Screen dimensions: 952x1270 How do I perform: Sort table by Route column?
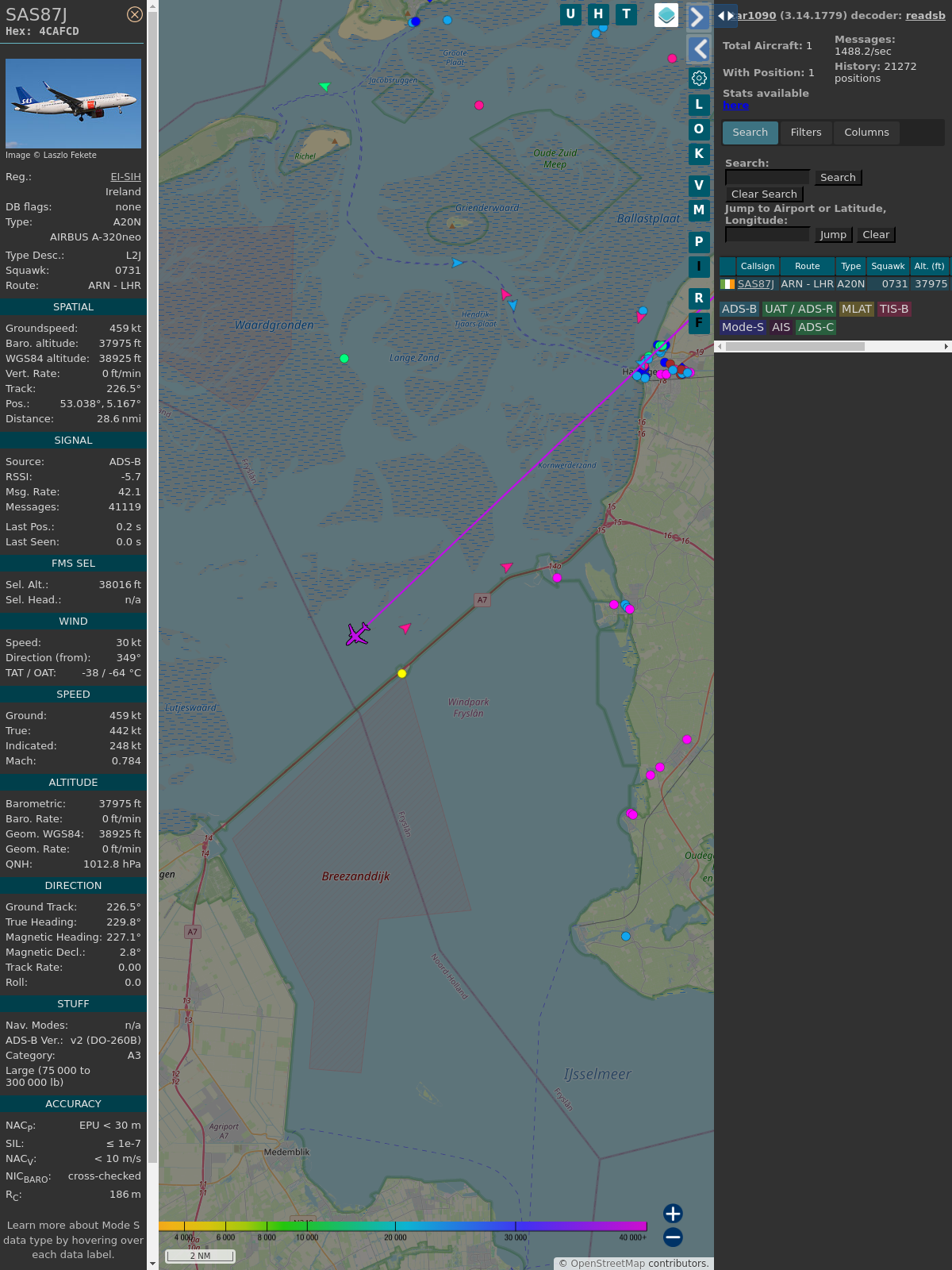(807, 266)
